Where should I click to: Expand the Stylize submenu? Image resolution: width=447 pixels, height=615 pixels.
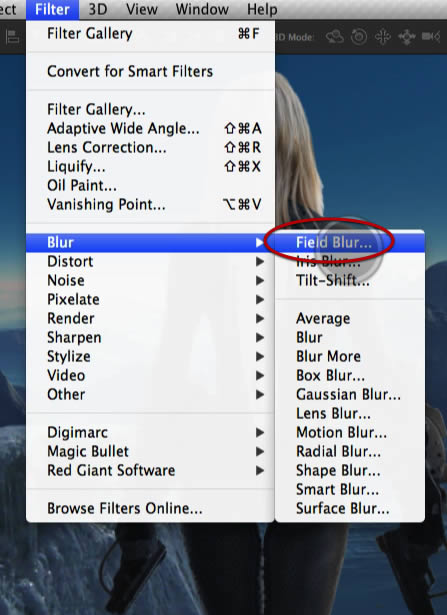click(150, 356)
